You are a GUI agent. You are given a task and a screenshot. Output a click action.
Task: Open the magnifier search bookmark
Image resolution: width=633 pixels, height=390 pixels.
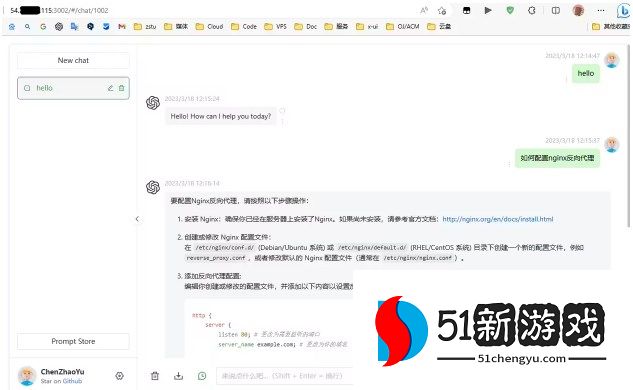pos(27,27)
